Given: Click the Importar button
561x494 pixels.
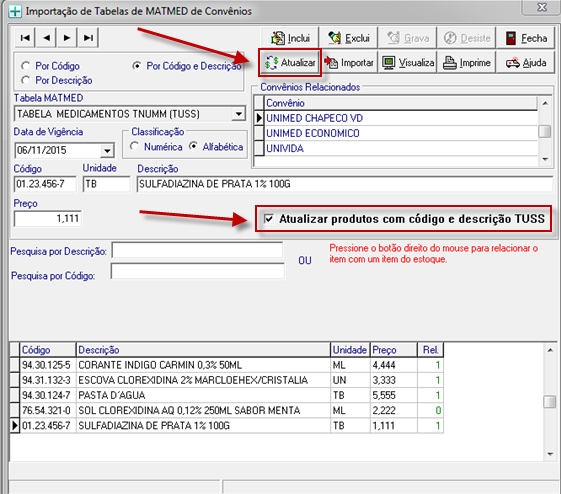Looking at the screenshot, I should click(349, 63).
